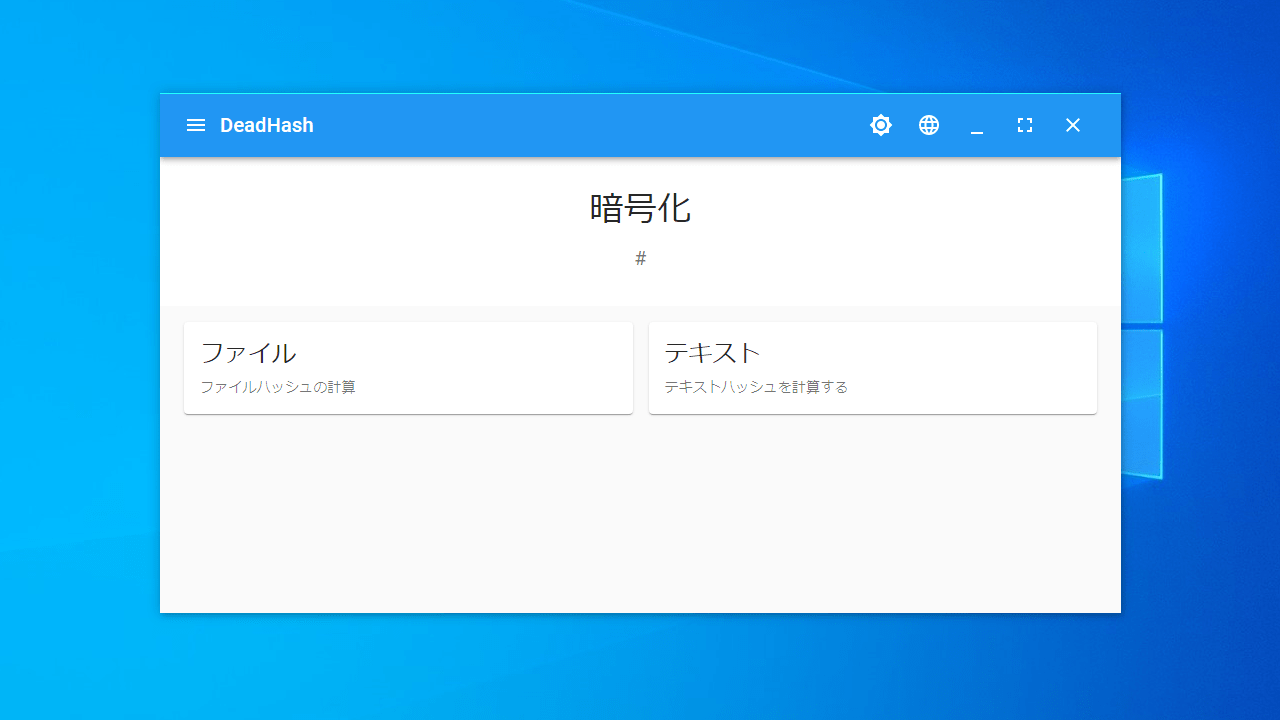Click the DeadHash title text
The width and height of the screenshot is (1280, 720).
(x=267, y=125)
